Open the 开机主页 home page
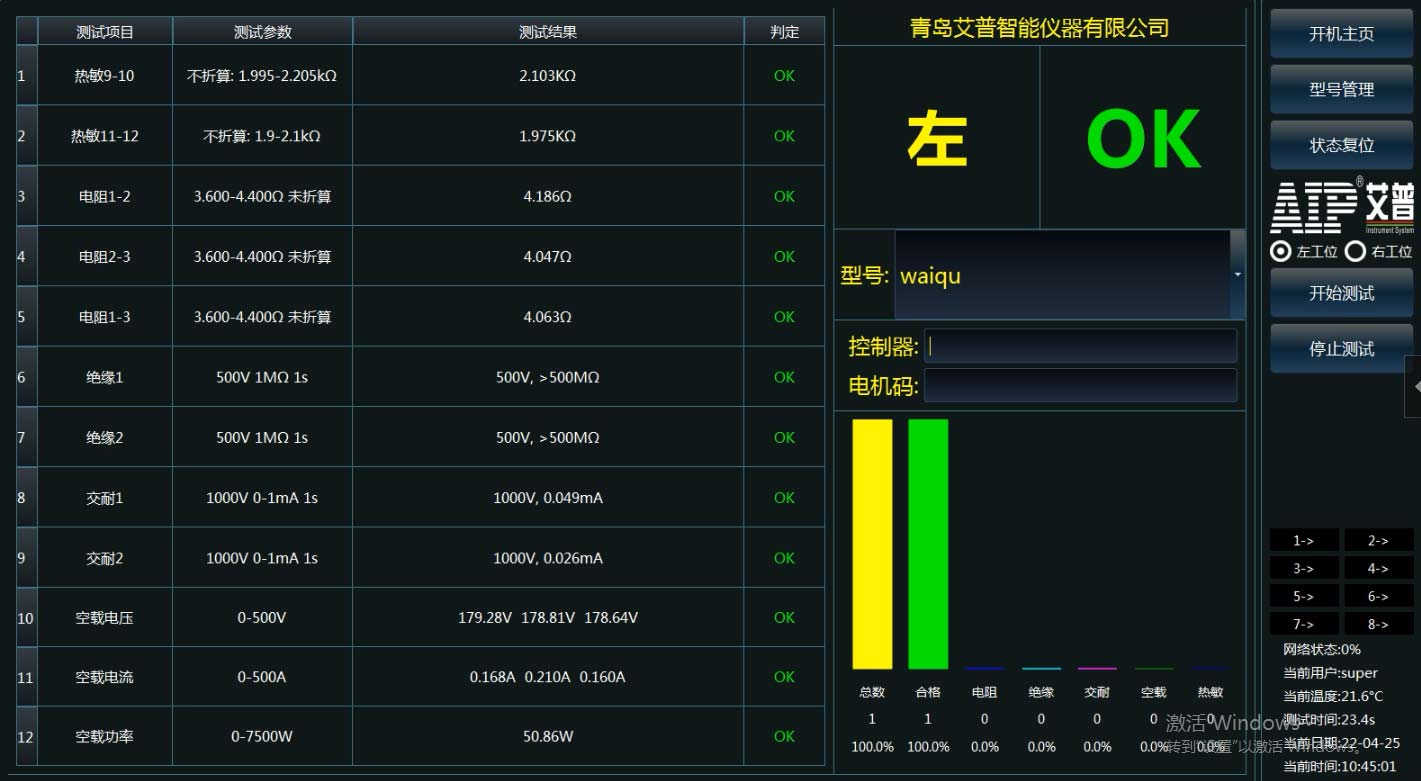1421x781 pixels. point(1341,33)
